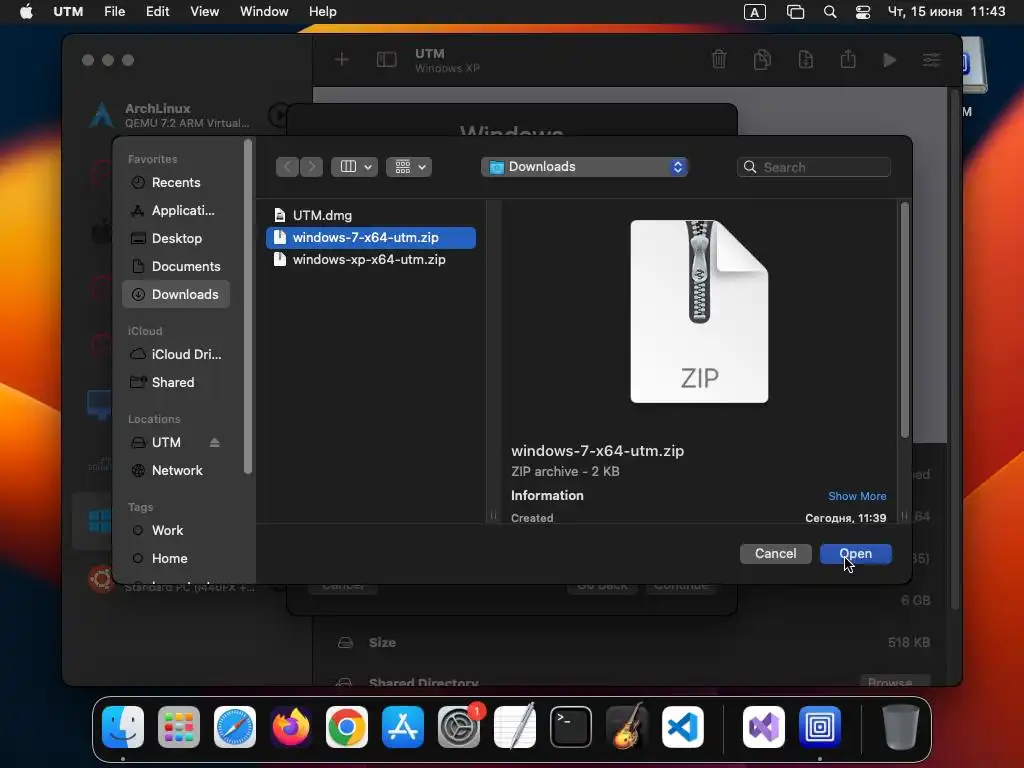The height and width of the screenshot is (768, 1024).
Task: Click the clone VM icon in UTM toolbar
Action: [x=762, y=60]
